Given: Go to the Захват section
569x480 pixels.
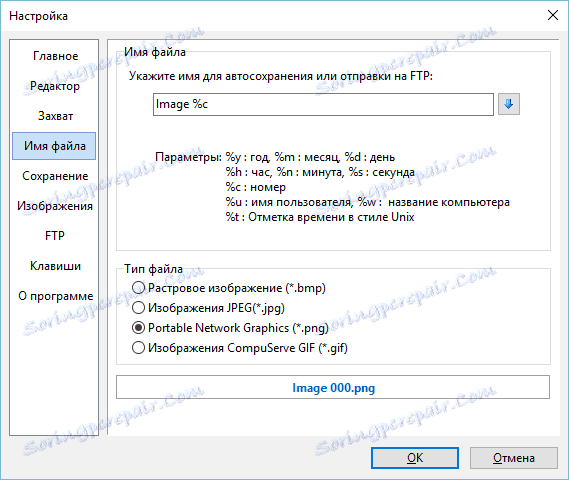Looking at the screenshot, I should click(55, 116).
